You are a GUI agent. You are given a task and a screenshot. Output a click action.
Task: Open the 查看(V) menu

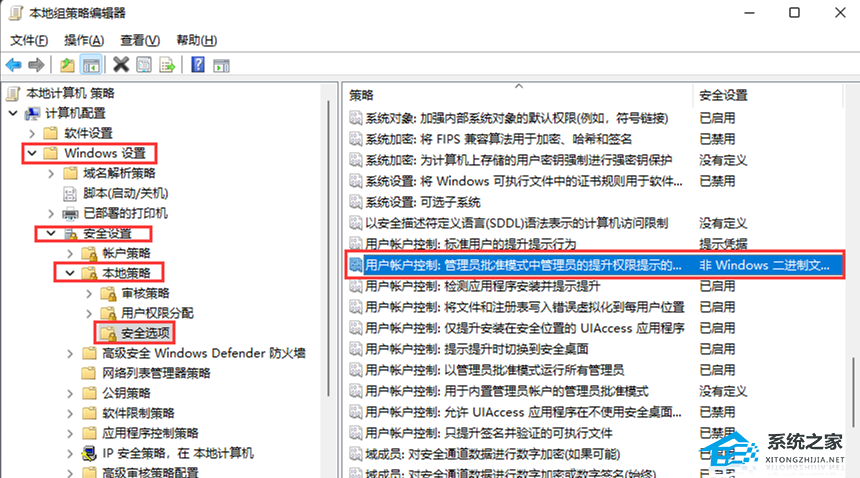(139, 40)
